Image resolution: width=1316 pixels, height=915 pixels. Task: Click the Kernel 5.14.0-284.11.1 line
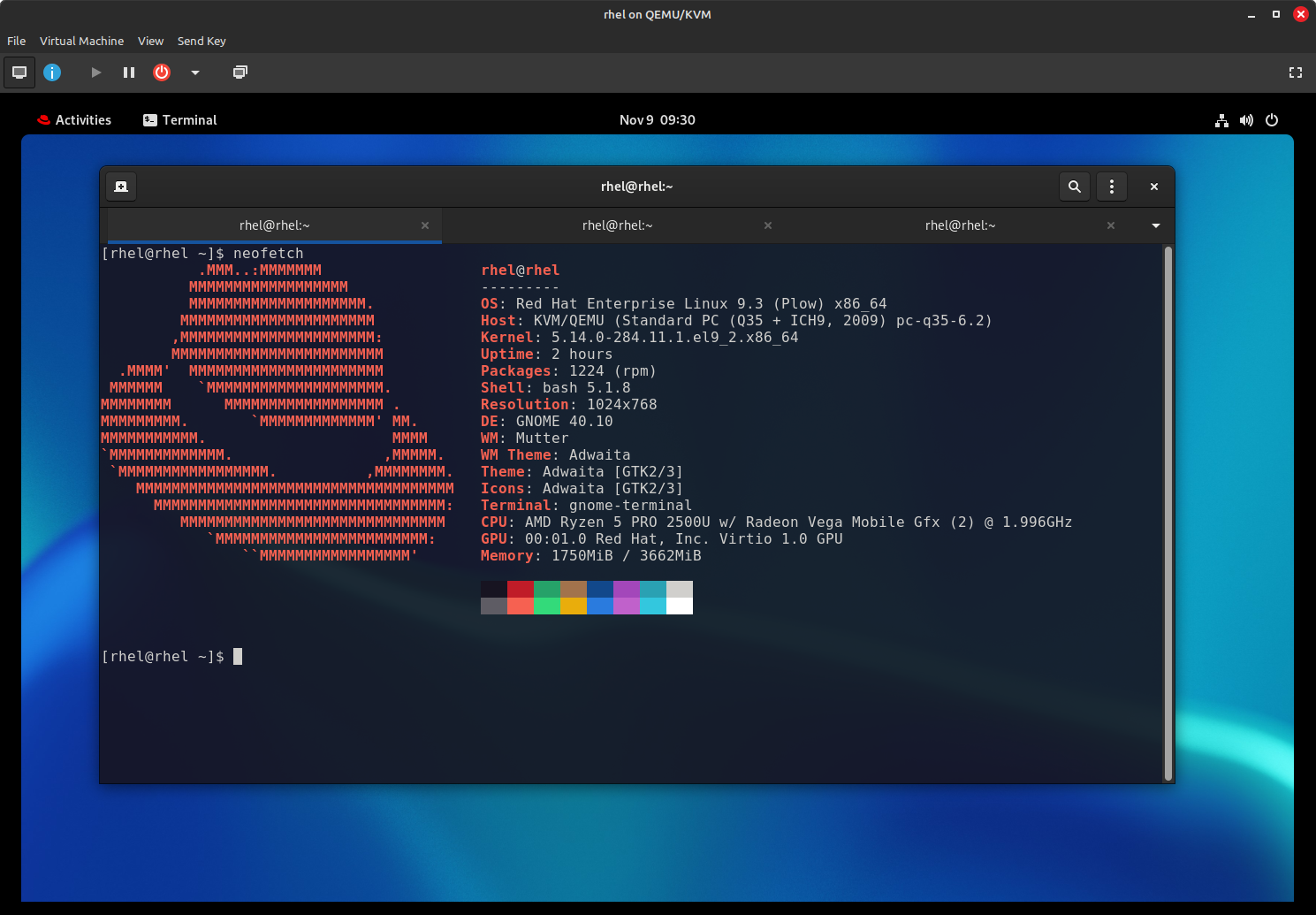pos(639,338)
